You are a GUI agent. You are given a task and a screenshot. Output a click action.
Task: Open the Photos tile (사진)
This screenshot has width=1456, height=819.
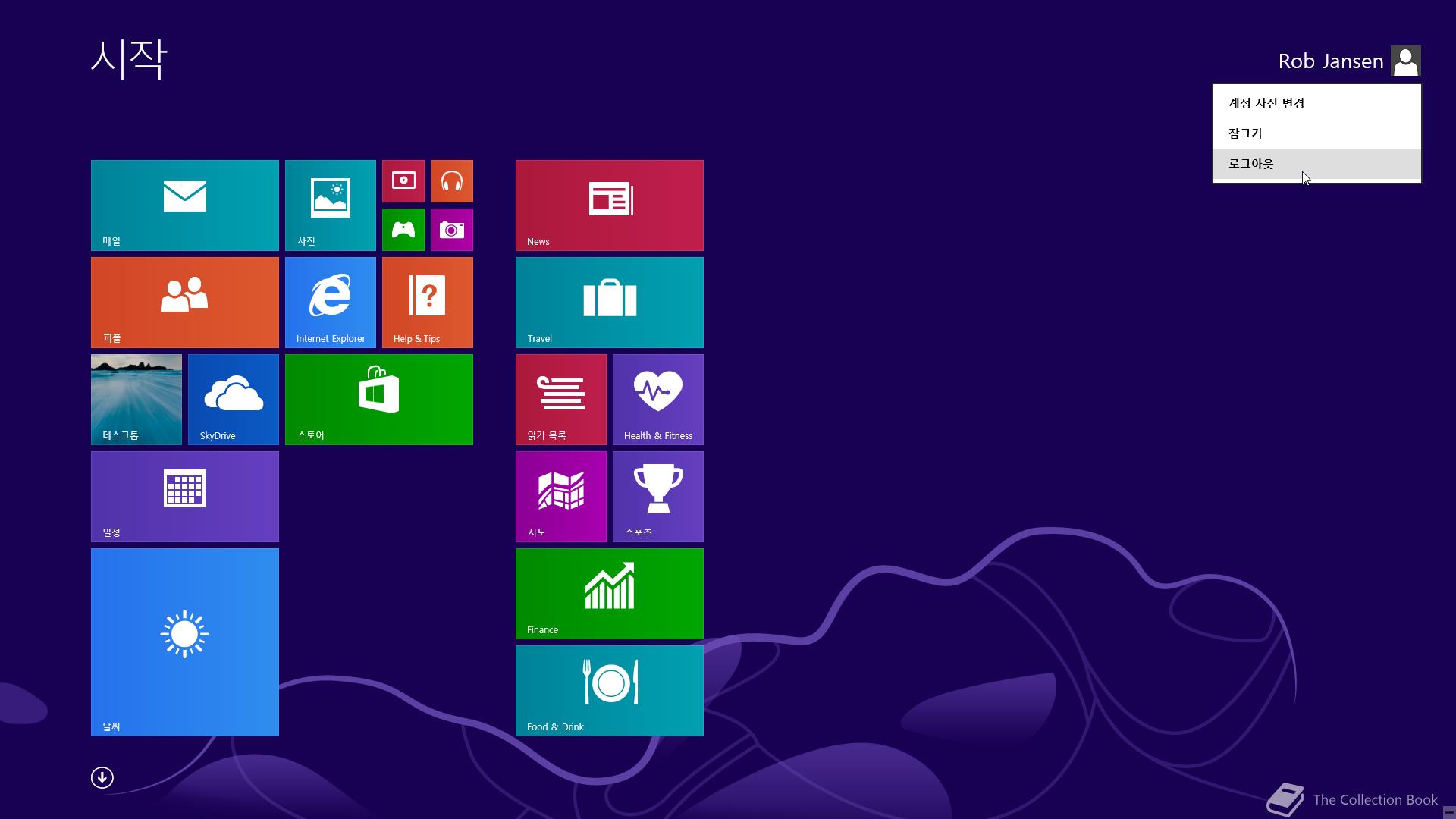point(331,206)
